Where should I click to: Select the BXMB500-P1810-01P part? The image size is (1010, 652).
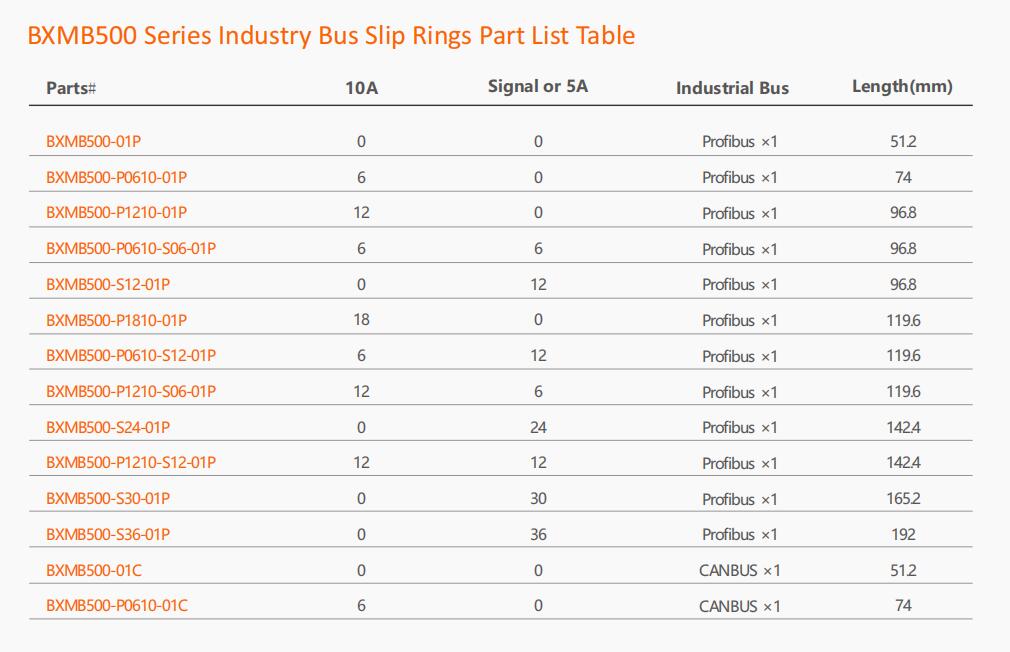tap(117, 320)
